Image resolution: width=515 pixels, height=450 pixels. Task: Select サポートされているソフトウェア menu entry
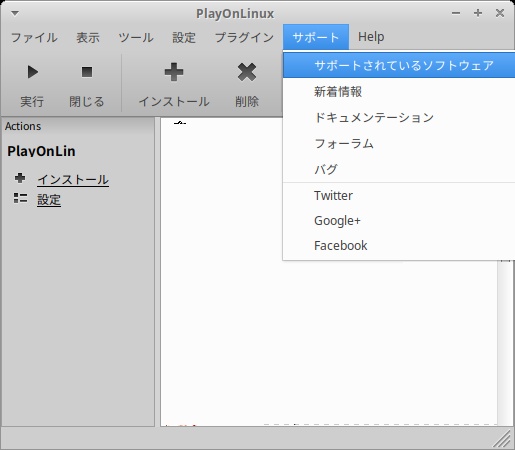click(x=399, y=65)
